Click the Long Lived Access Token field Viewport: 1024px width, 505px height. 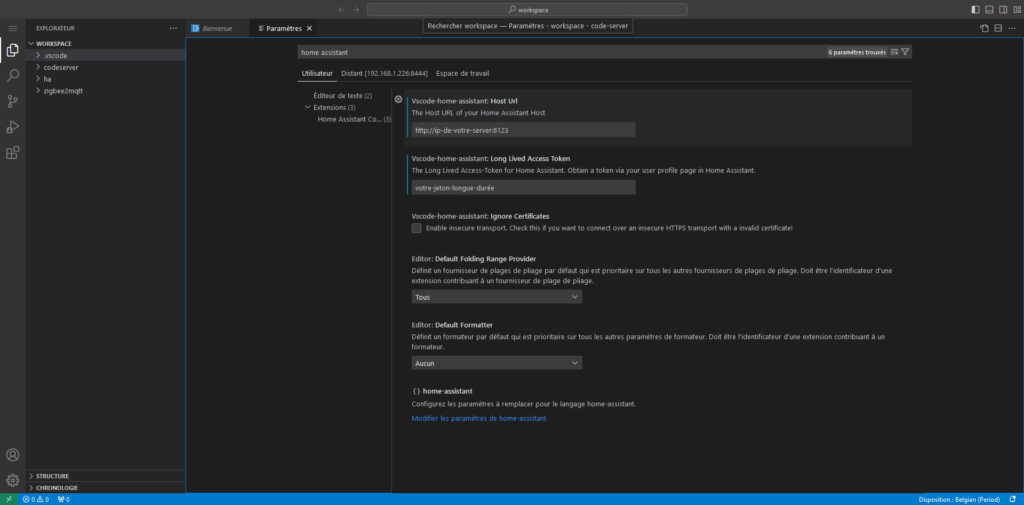523,187
